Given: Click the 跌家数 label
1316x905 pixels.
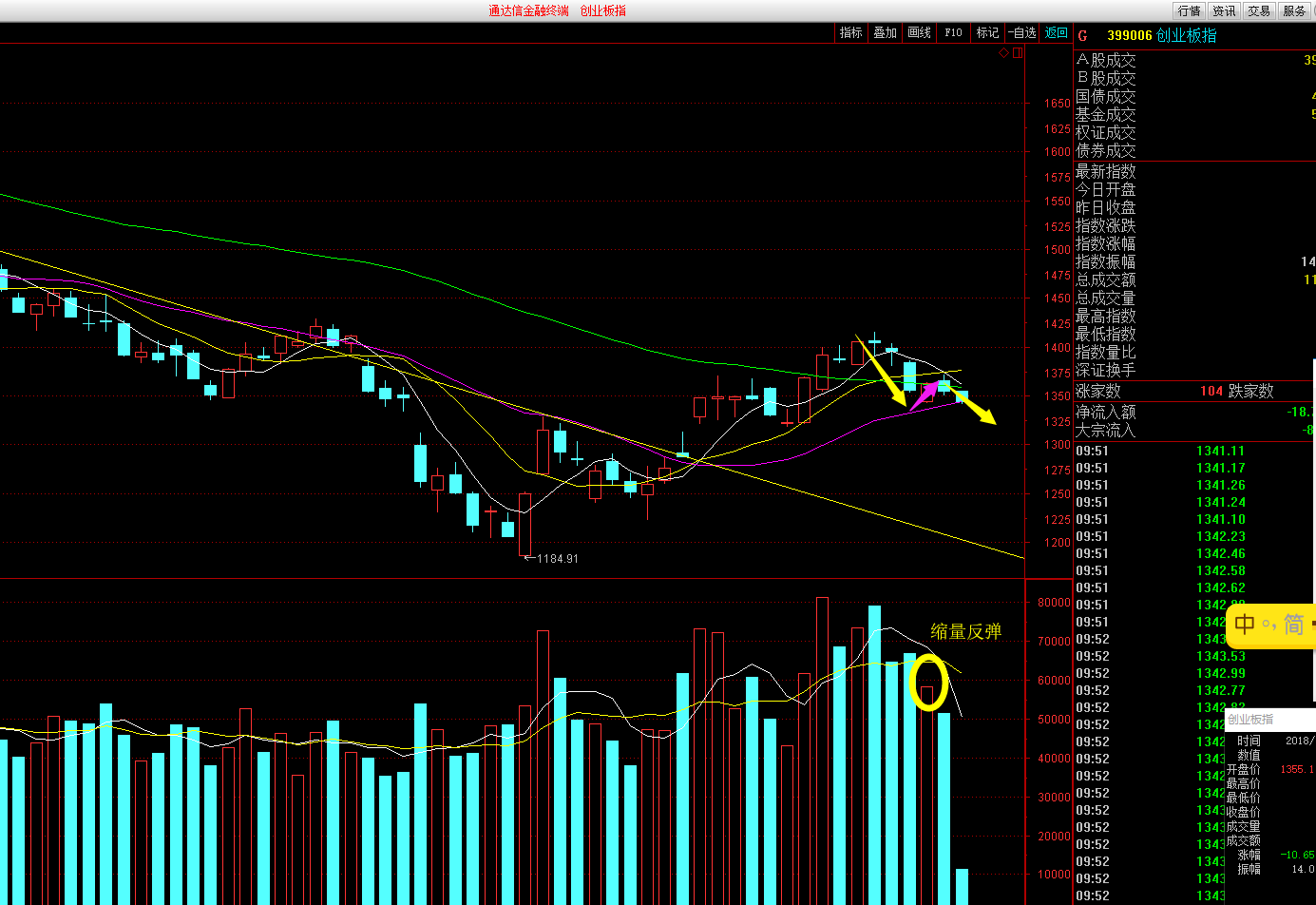Looking at the screenshot, I should 1251,391.
